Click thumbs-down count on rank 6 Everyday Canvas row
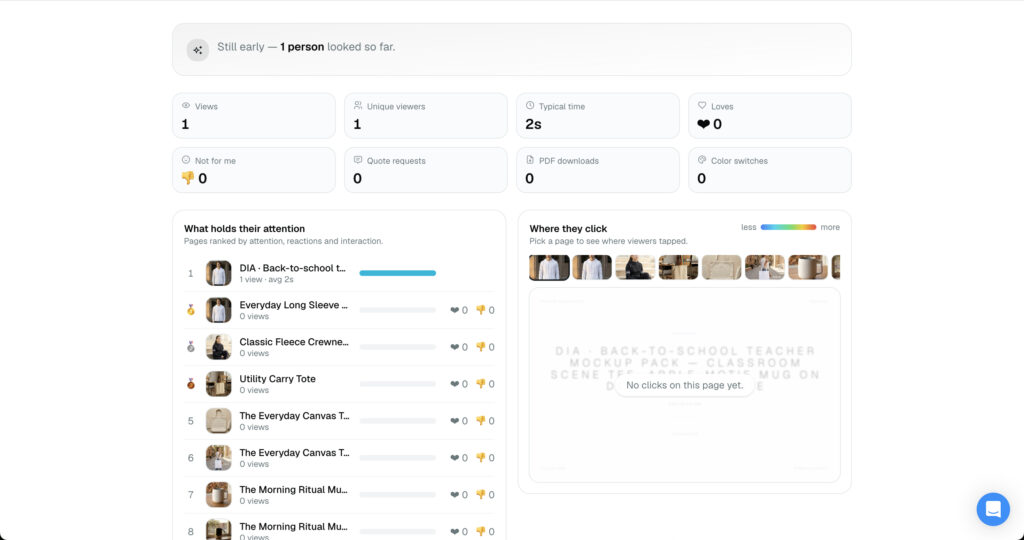1024x540 pixels. point(485,458)
